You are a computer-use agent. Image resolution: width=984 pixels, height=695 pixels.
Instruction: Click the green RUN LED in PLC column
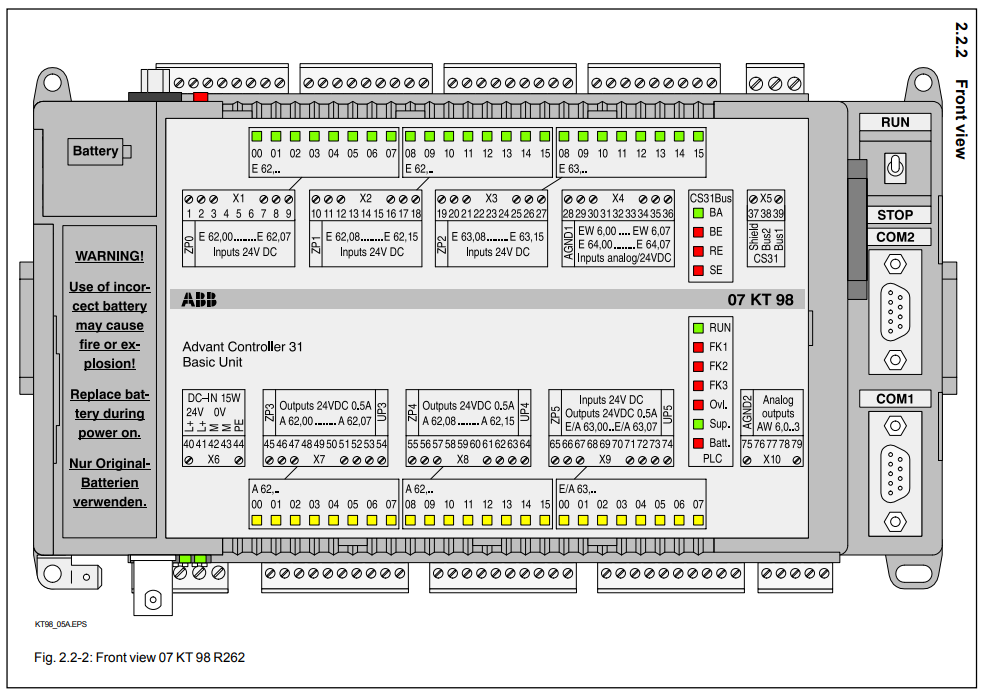(x=698, y=328)
